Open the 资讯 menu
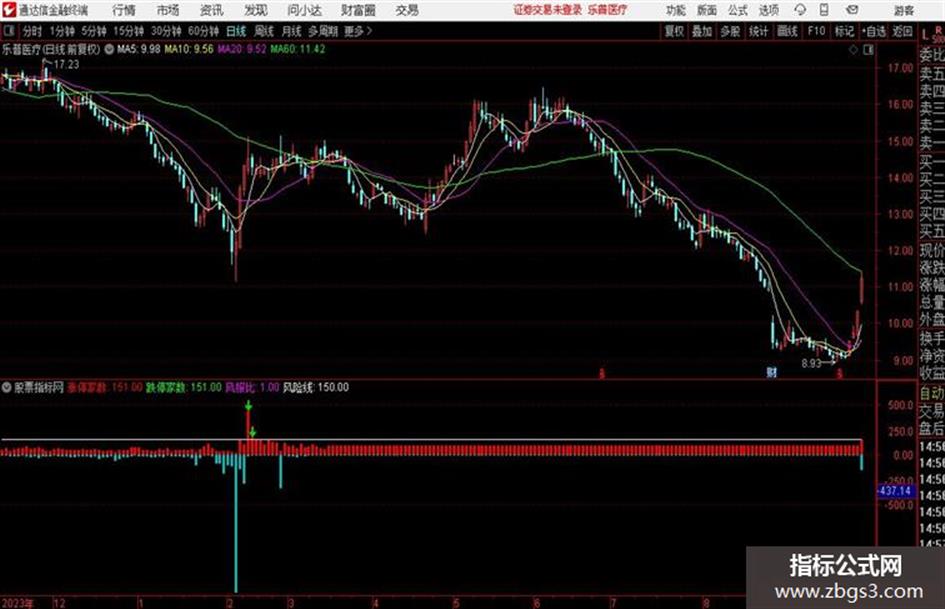Screen dimensions: 945x609 click(212, 10)
